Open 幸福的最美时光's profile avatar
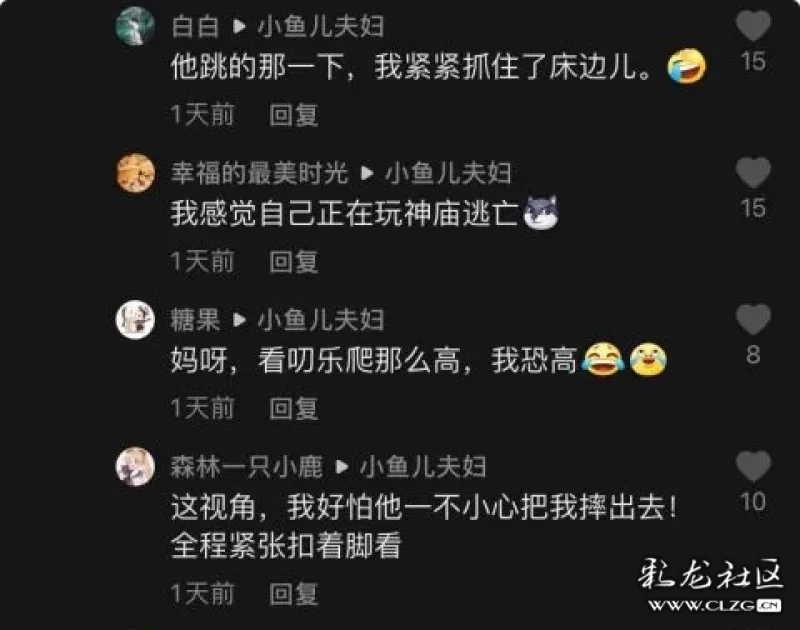Viewport: 800px width, 630px height. (135, 173)
